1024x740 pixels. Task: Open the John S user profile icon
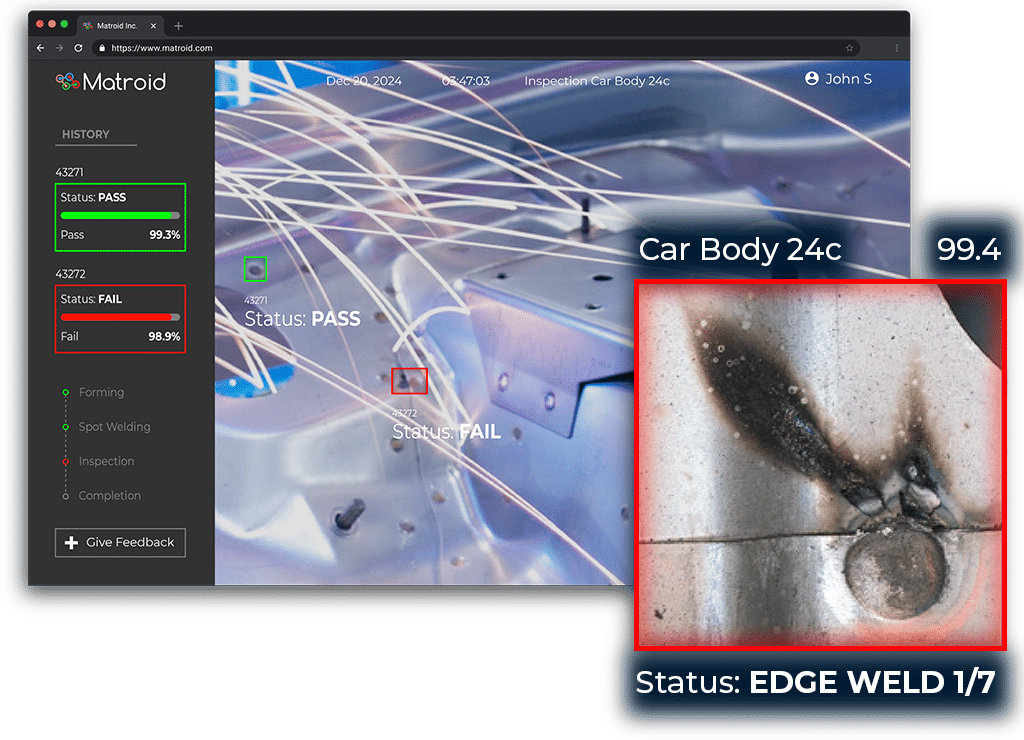click(812, 78)
